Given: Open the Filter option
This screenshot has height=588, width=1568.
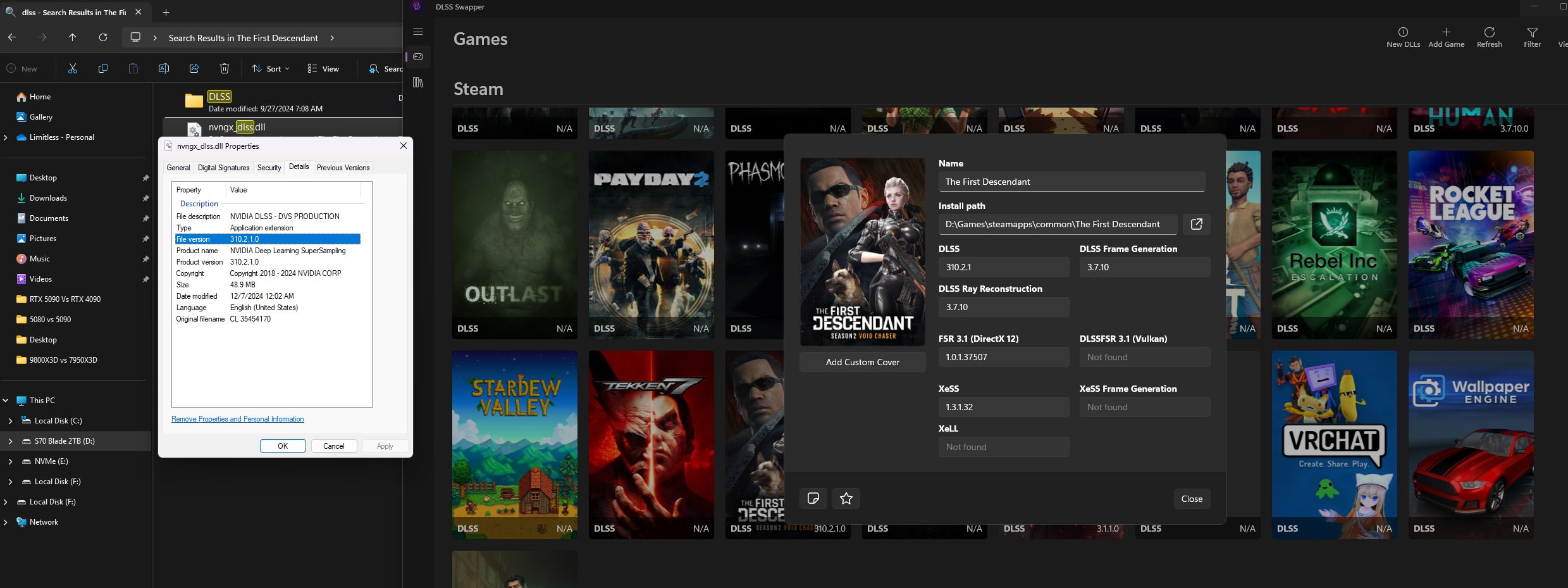Looking at the screenshot, I should tap(1532, 37).
